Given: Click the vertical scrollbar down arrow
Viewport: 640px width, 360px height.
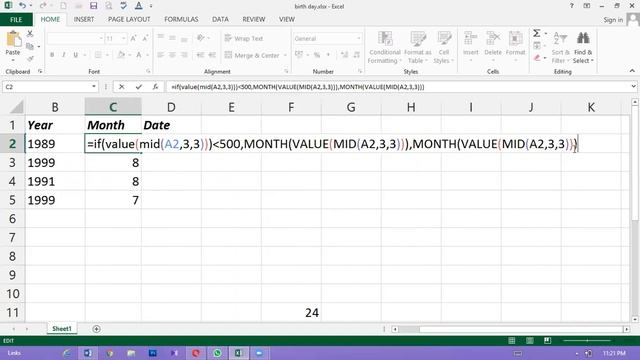Looking at the screenshot, I should point(635,319).
